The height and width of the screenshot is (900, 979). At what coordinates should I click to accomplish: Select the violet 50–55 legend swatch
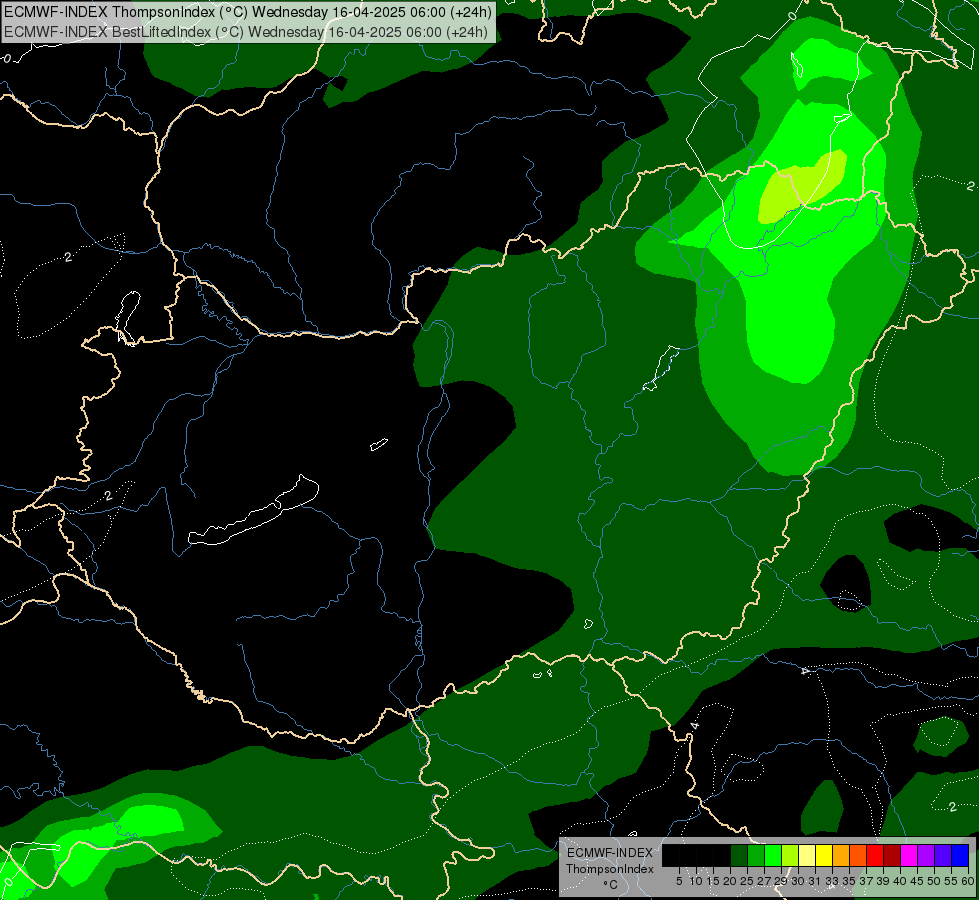943,855
